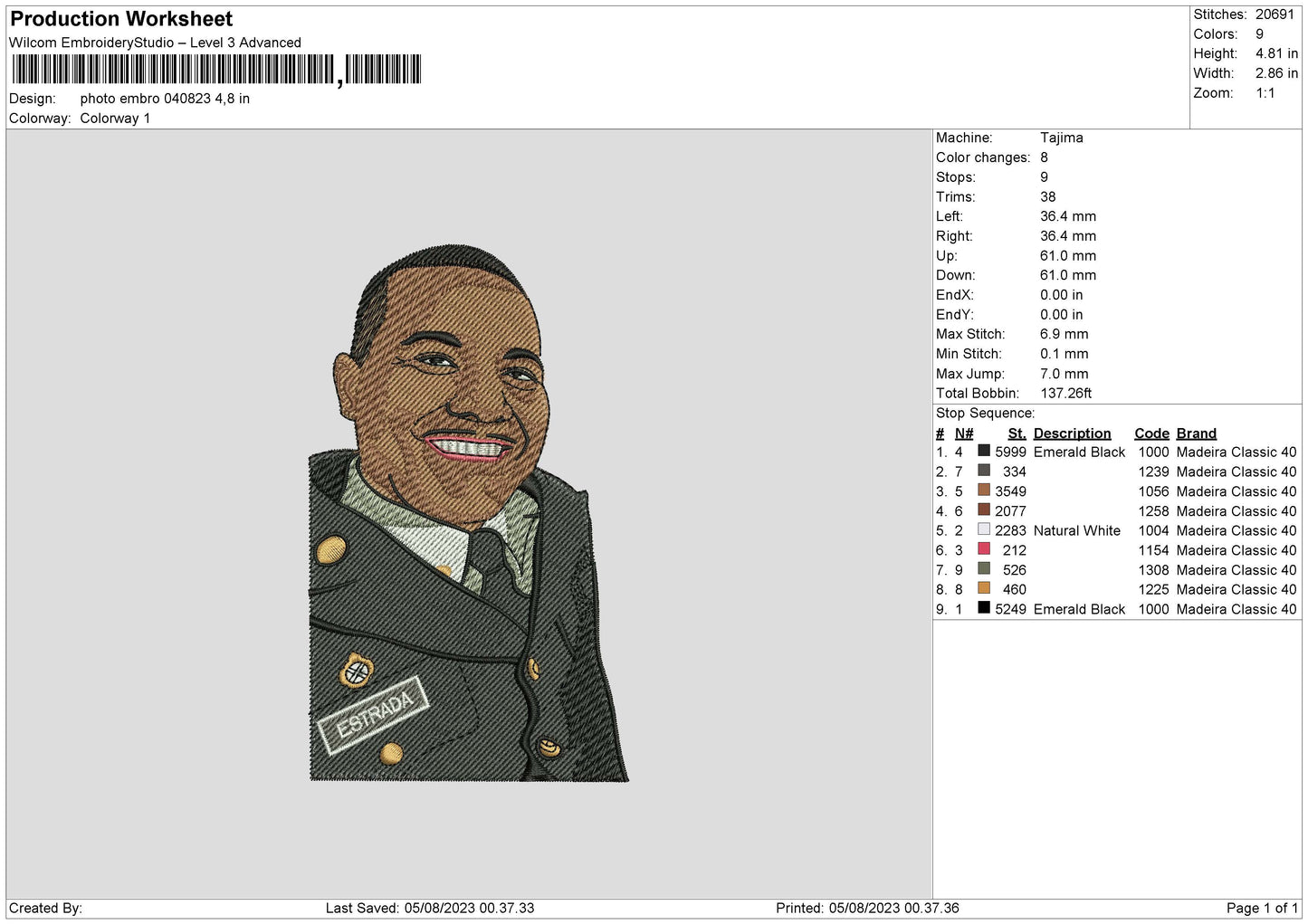Click the 'Production Worksheet' title
1308x924 pixels.
121,19
